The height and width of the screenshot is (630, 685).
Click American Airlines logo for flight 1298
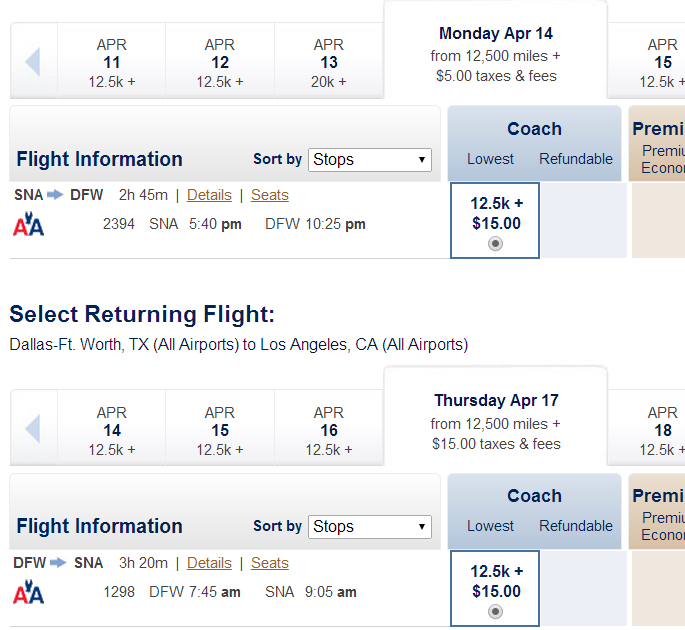coord(28,592)
